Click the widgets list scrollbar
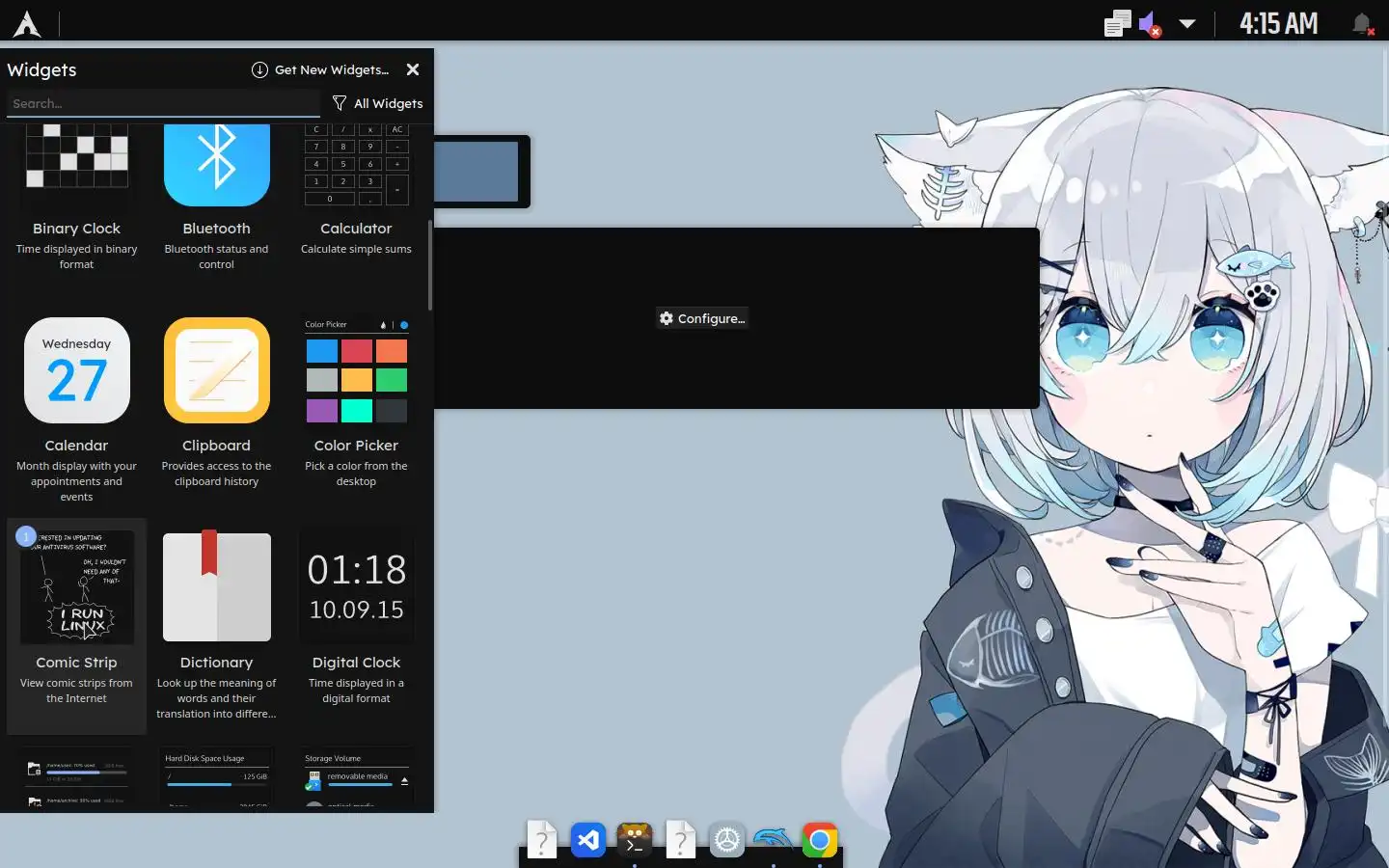This screenshot has width=1389, height=868. pos(429,265)
